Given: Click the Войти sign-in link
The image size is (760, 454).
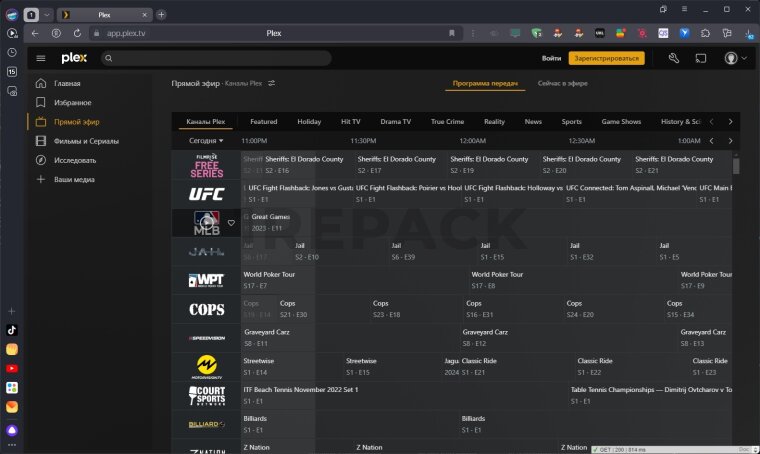Looking at the screenshot, I should [550, 58].
